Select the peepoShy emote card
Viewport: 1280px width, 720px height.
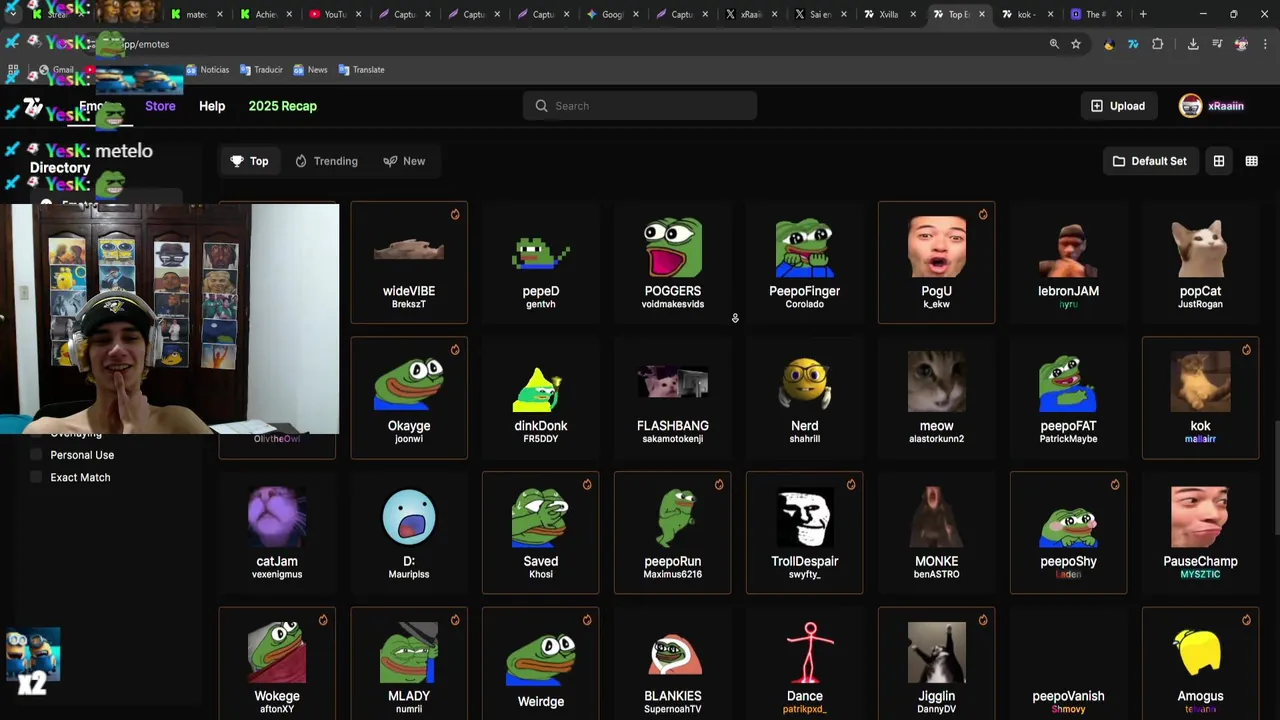[x=1069, y=533]
